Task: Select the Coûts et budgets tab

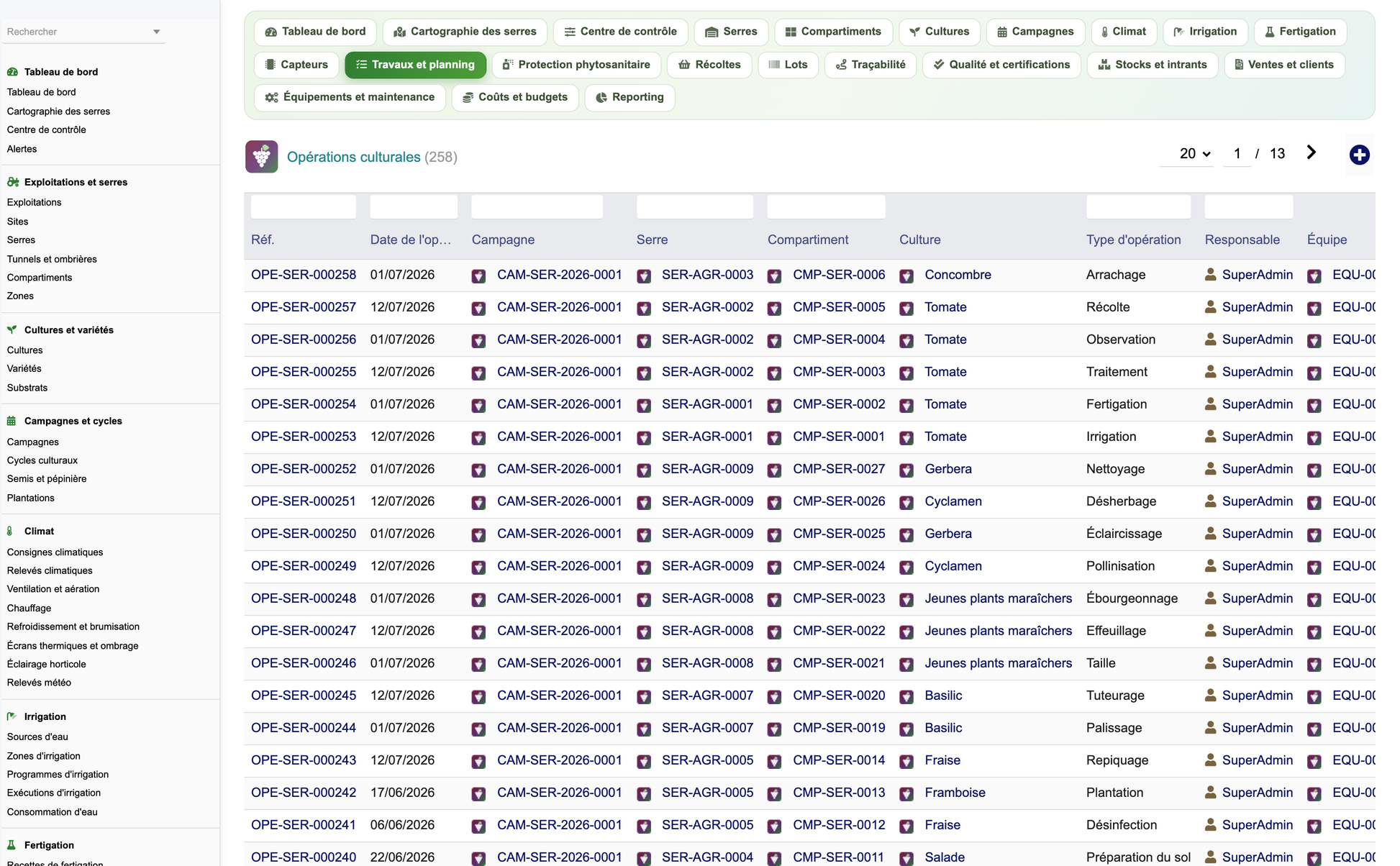Action: [515, 97]
